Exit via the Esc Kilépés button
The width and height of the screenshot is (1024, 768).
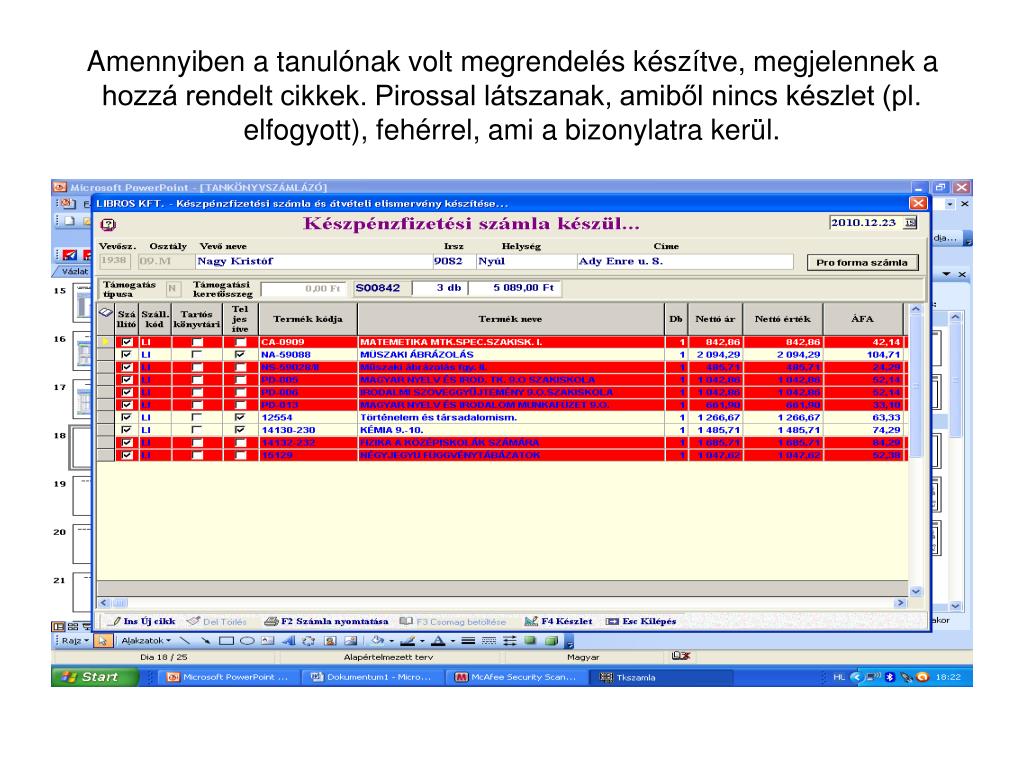641,621
